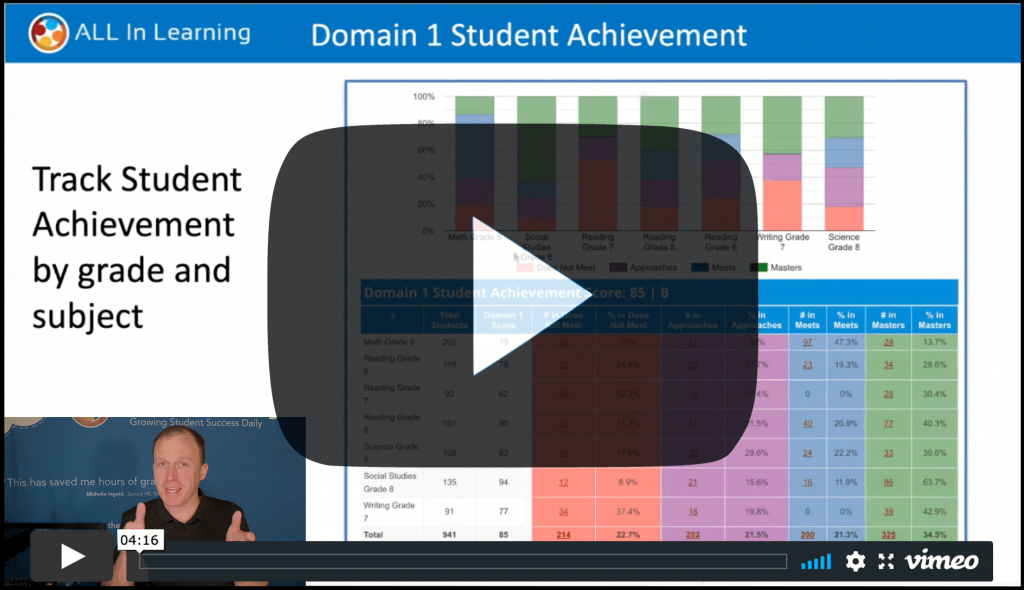
Task: Open the underlined 325 Masters total link
Action: [888, 536]
